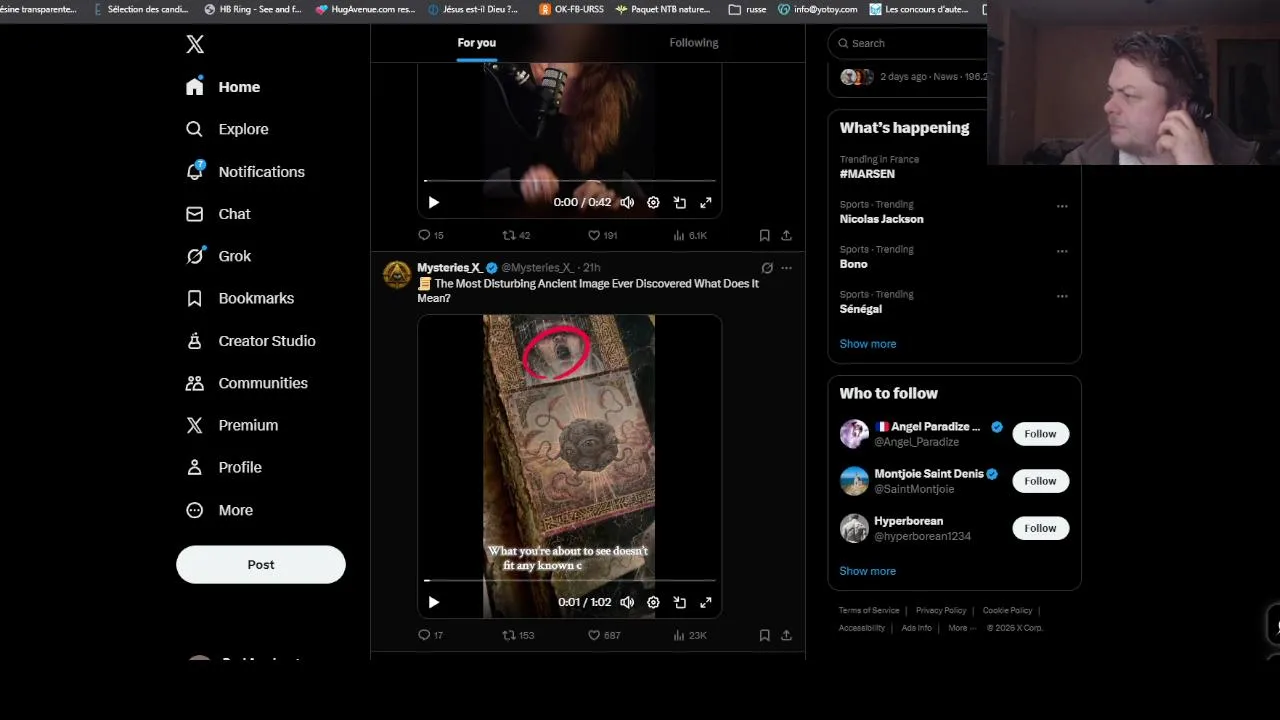The width and height of the screenshot is (1280, 720).
Task: Share the Mysteries_X_ post
Action: coord(786,635)
